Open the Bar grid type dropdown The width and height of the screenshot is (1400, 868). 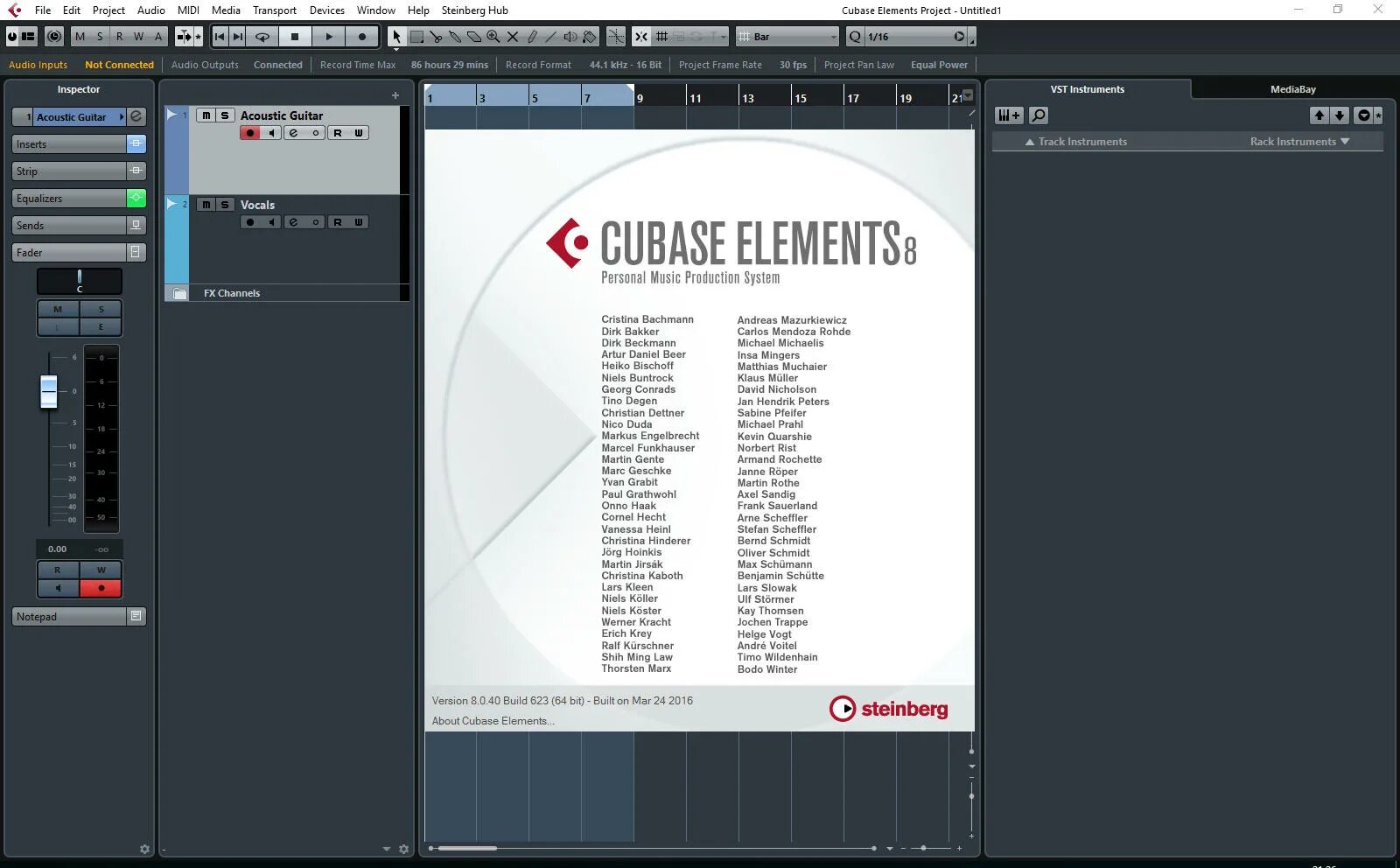[787, 37]
